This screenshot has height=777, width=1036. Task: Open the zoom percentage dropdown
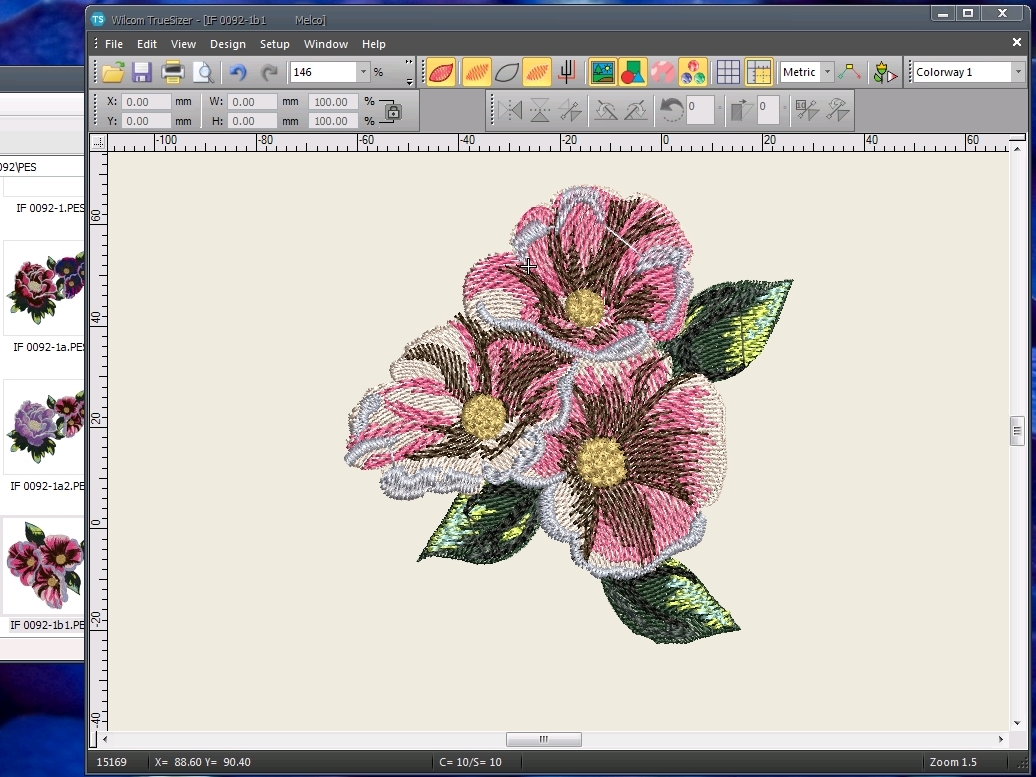coord(363,72)
